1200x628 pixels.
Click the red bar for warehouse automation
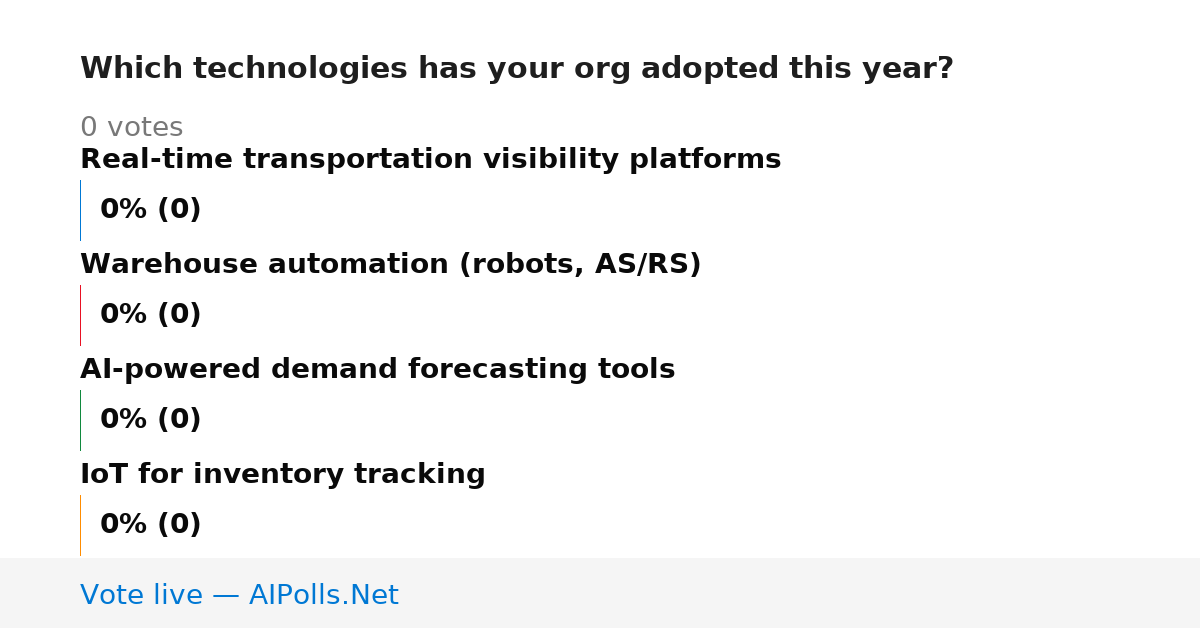pos(80,315)
